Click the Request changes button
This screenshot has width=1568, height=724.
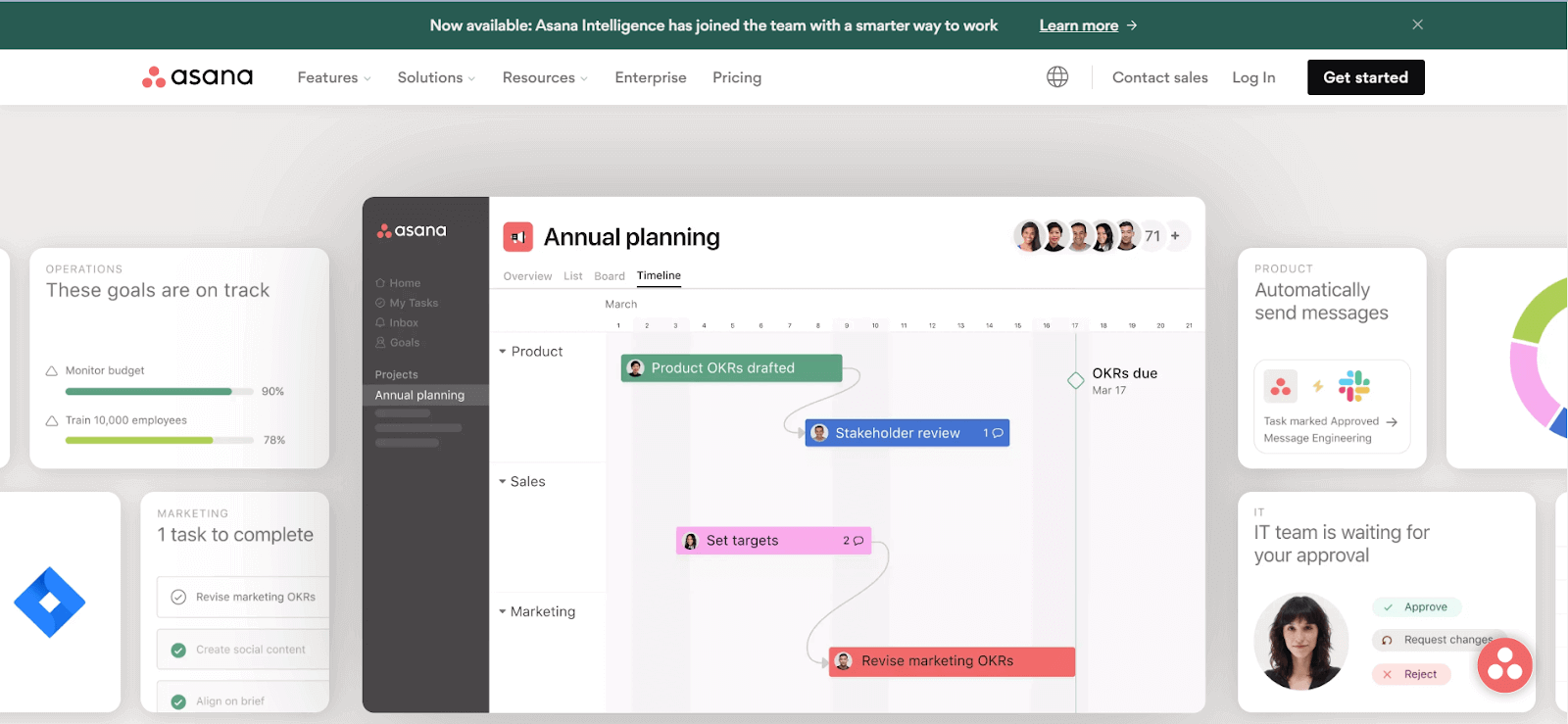pyautogui.click(x=1439, y=641)
